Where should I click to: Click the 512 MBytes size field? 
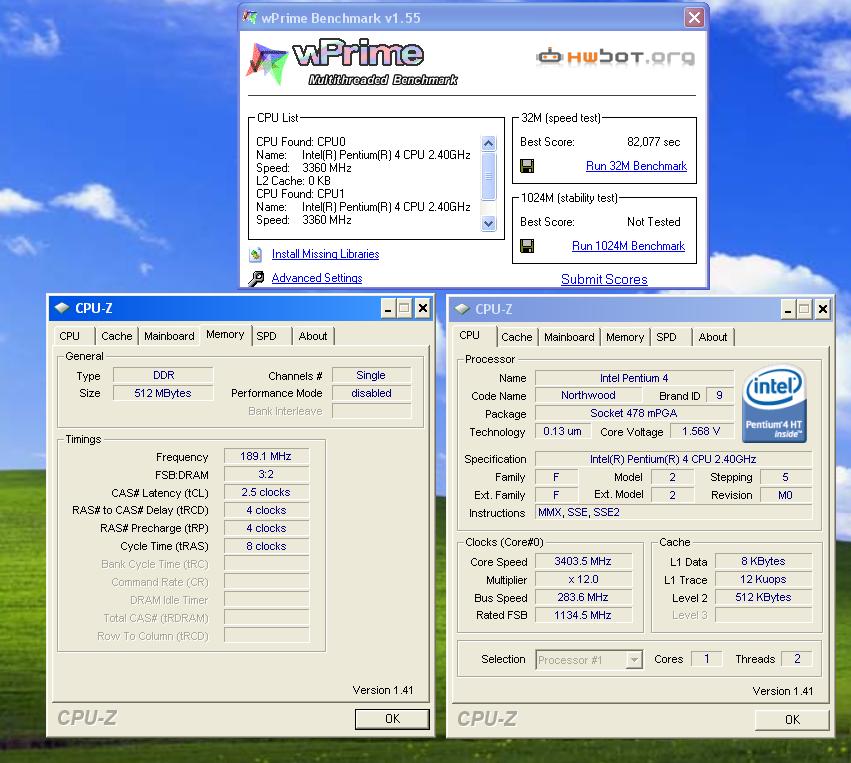point(163,393)
